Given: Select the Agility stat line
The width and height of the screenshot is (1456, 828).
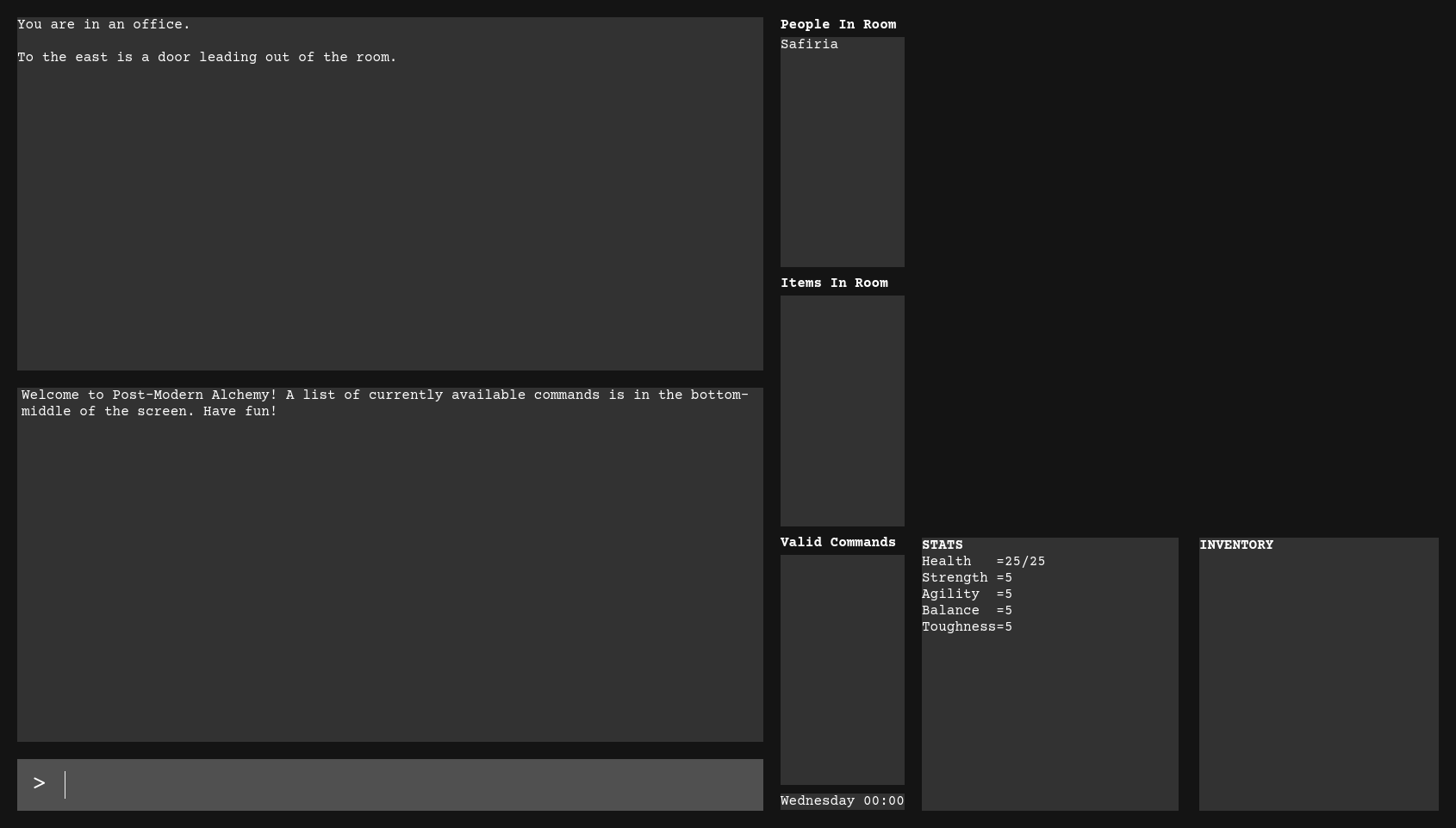Looking at the screenshot, I should (x=967, y=595).
